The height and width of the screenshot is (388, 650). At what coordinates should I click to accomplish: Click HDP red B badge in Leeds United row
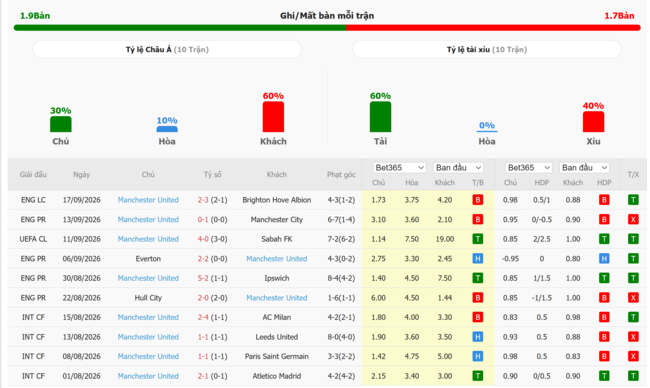[604, 337]
